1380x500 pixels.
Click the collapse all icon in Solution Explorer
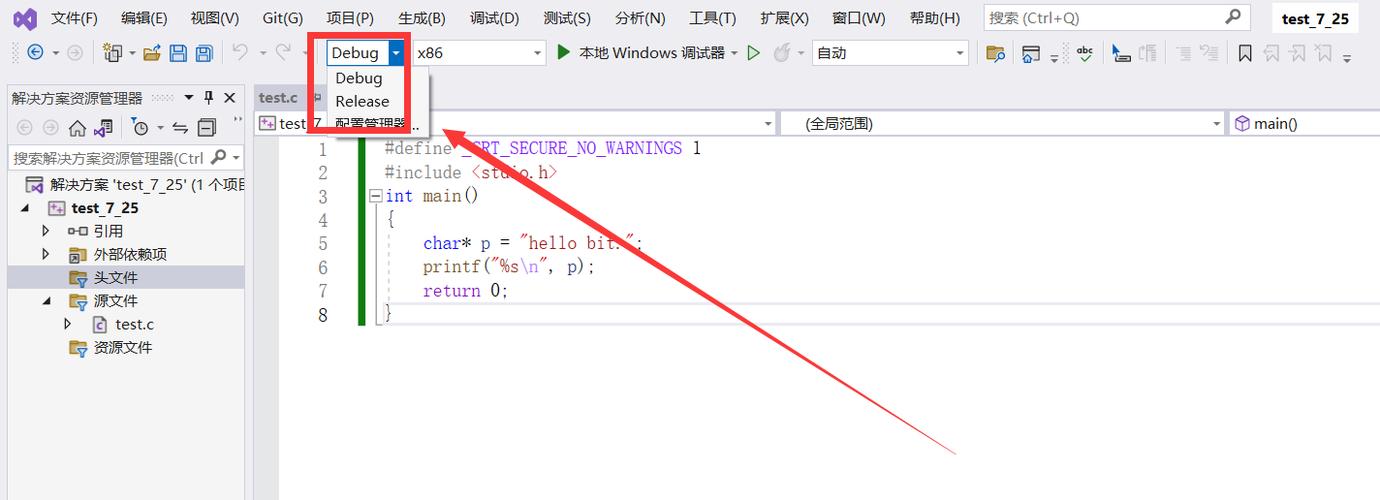tap(206, 127)
